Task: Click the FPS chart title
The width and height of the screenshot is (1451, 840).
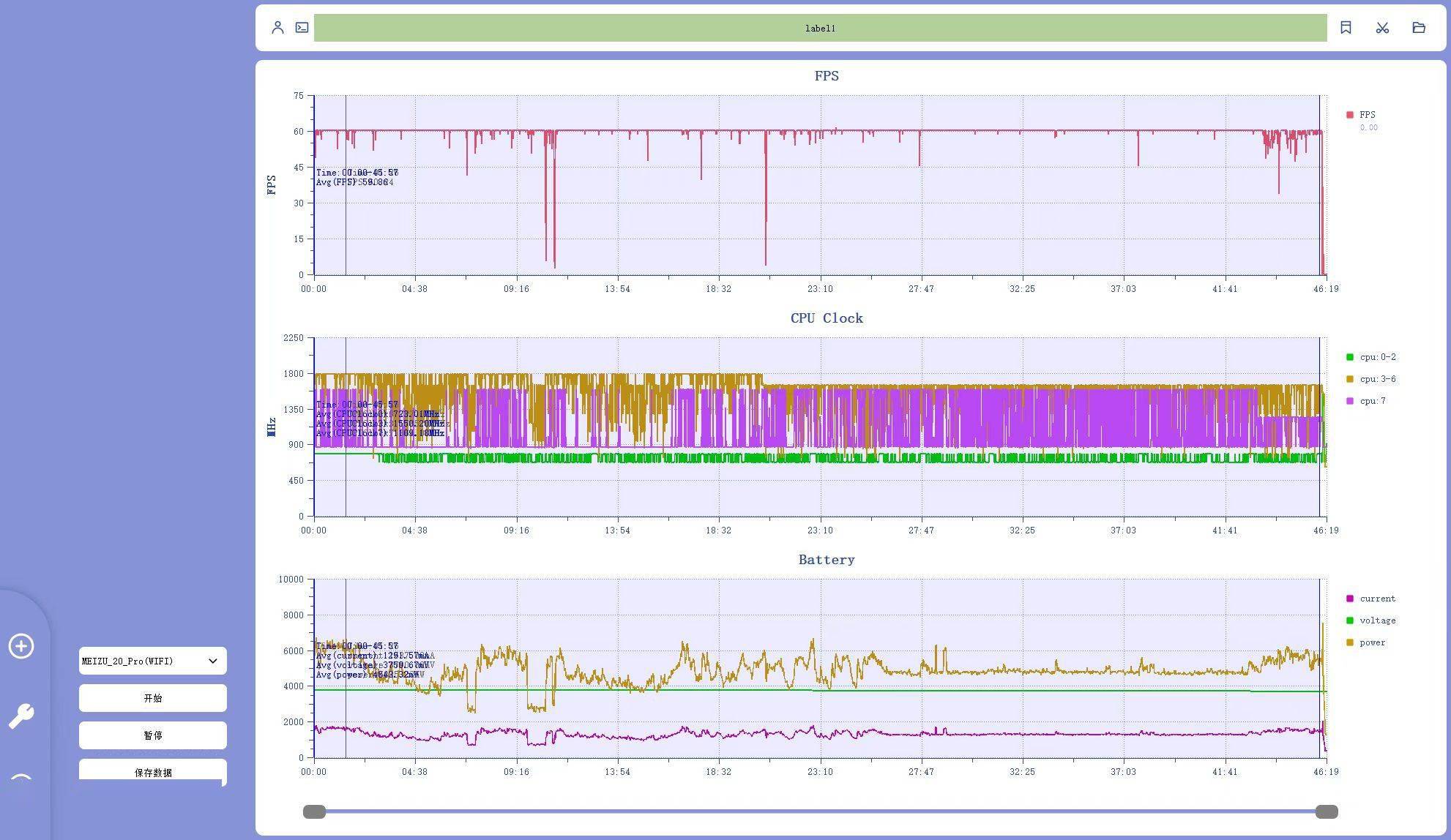Action: point(827,76)
